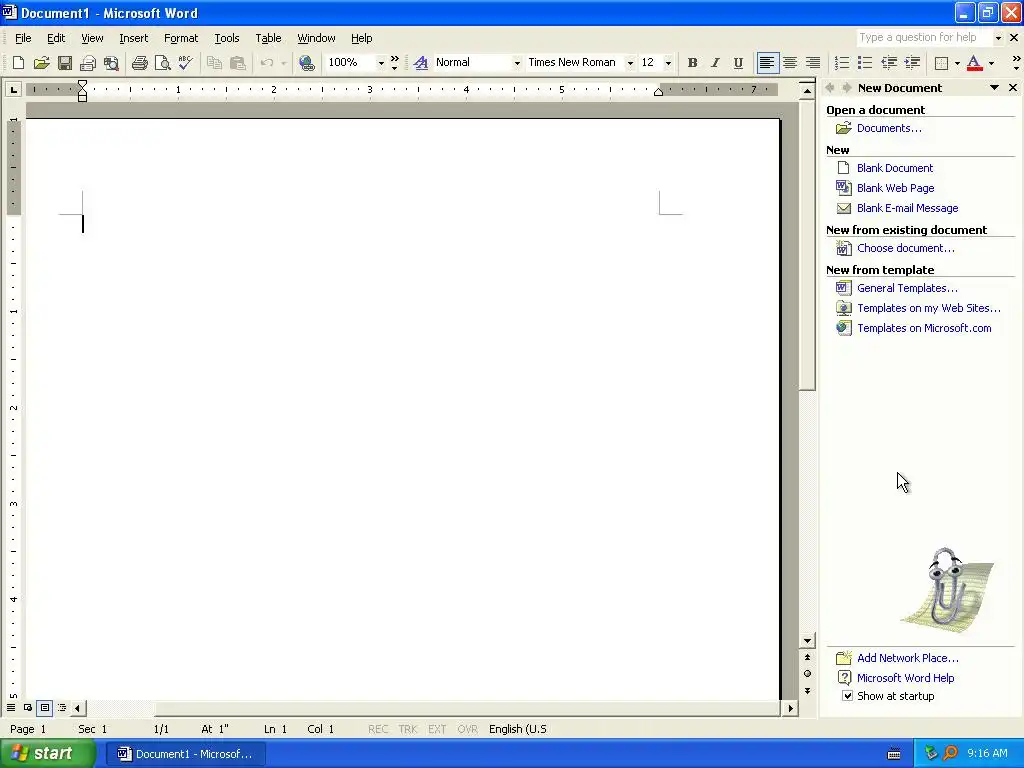
Task: Toggle OVR overtype mode in status bar
Action: pyautogui.click(x=468, y=729)
